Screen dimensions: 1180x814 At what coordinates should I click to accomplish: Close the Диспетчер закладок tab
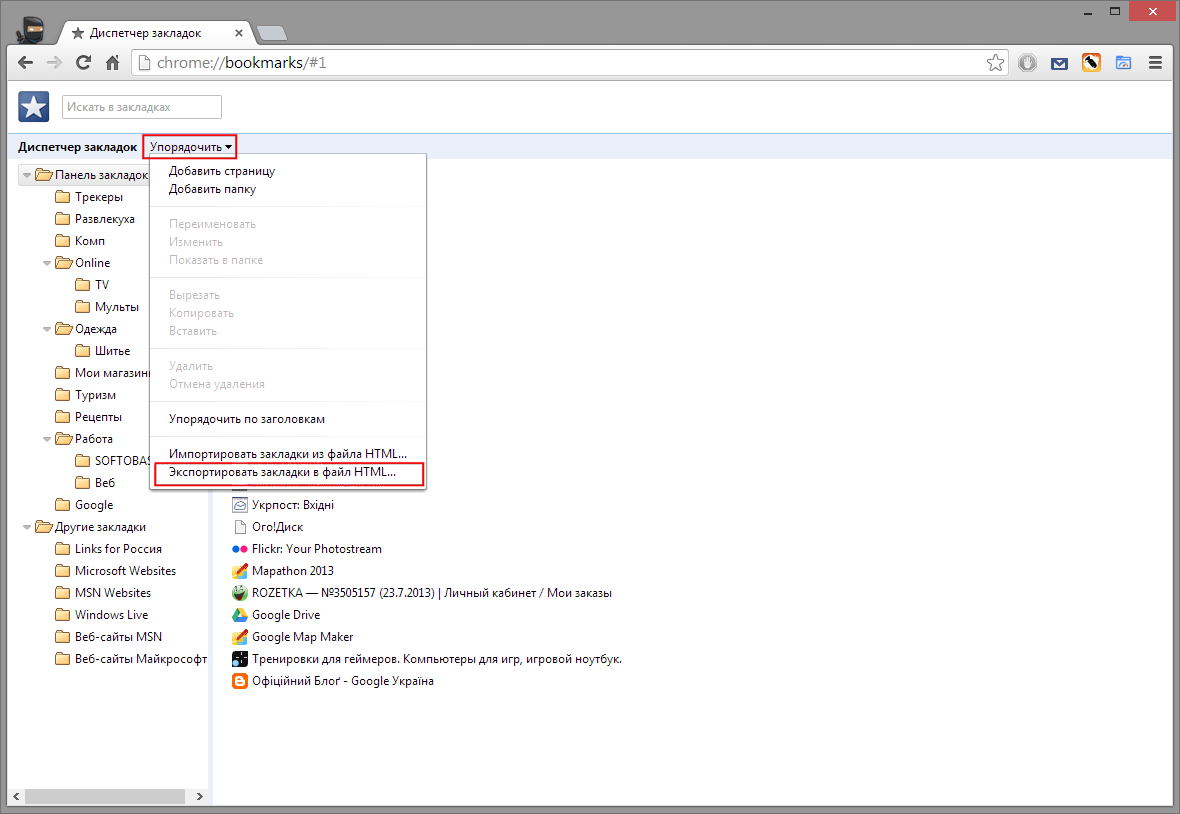[239, 33]
